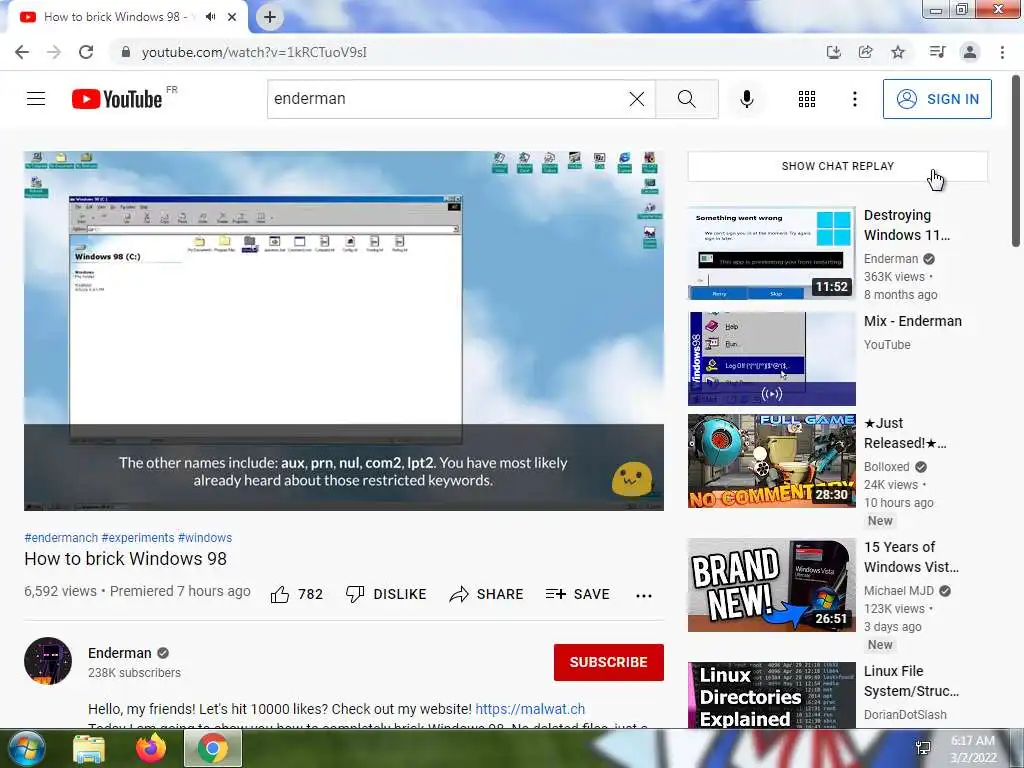Open more actions ellipsis below video
Viewport: 1024px width, 768px height.
coord(644,595)
